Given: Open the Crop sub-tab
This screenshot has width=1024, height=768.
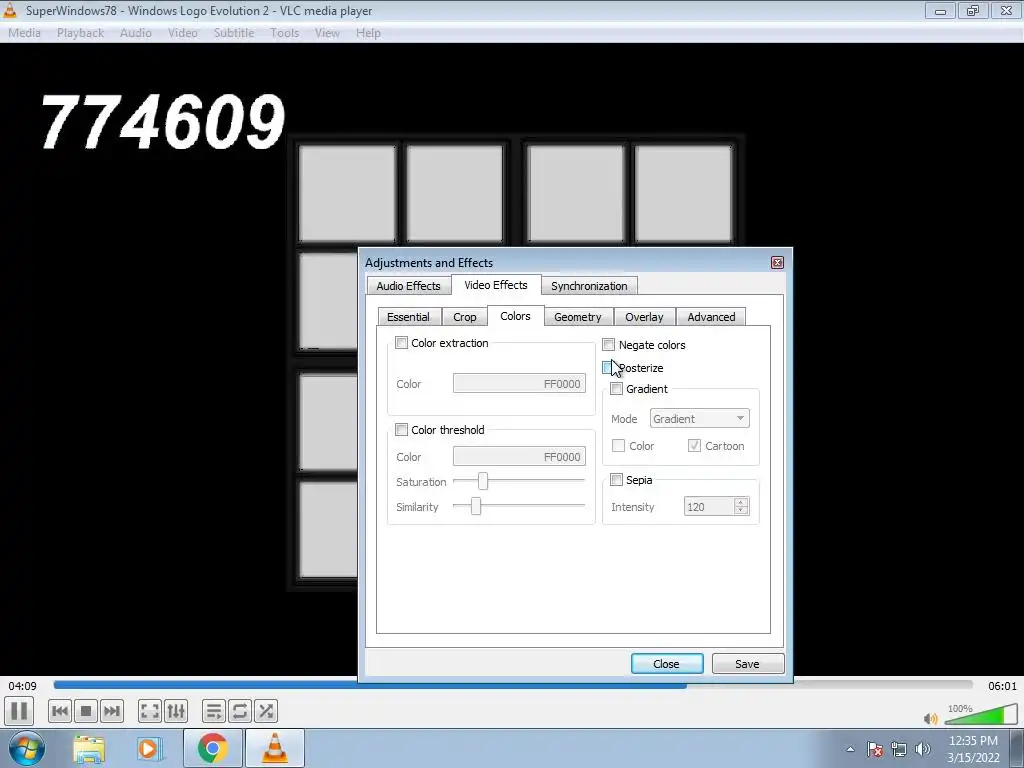Looking at the screenshot, I should [464, 317].
